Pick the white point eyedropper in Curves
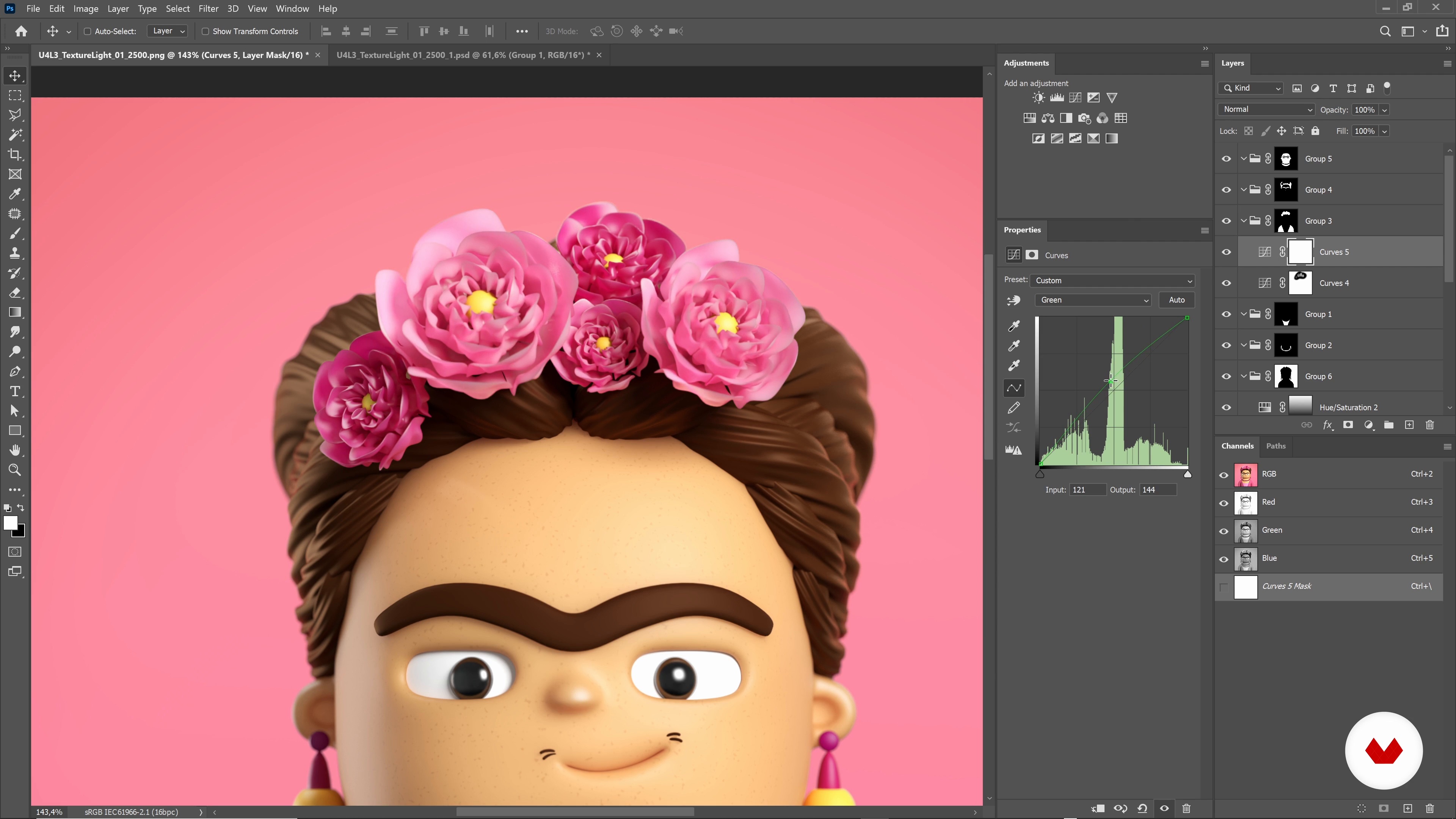This screenshot has height=819, width=1456. (1014, 365)
